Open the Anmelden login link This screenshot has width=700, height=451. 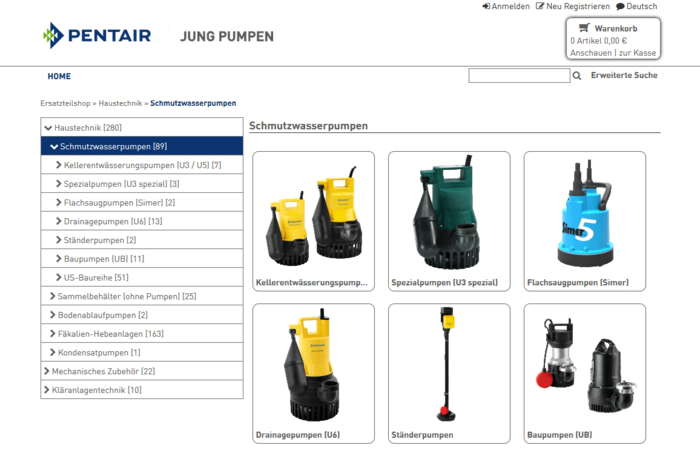tap(510, 6)
